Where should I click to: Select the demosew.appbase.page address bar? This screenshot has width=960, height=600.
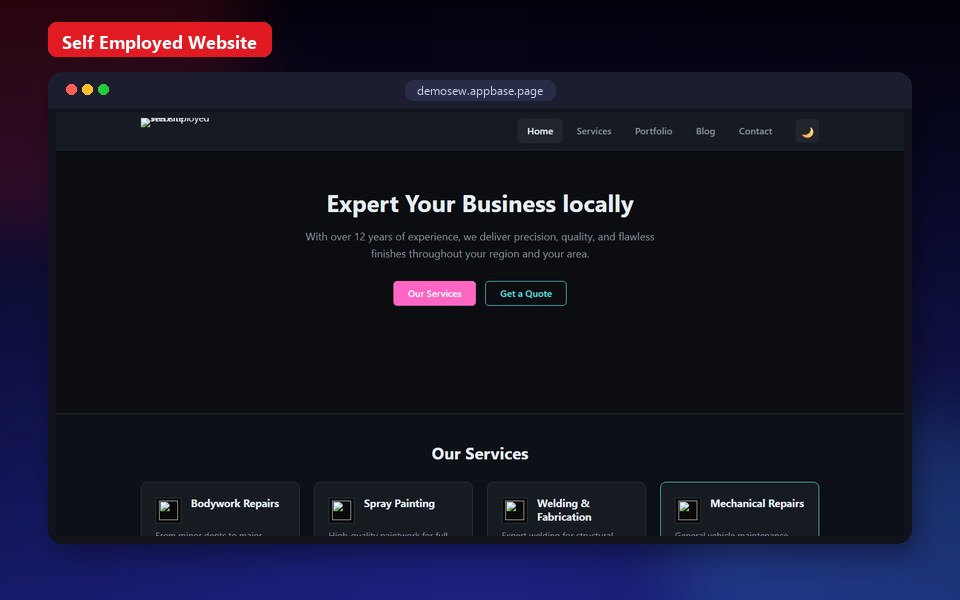[x=480, y=91]
